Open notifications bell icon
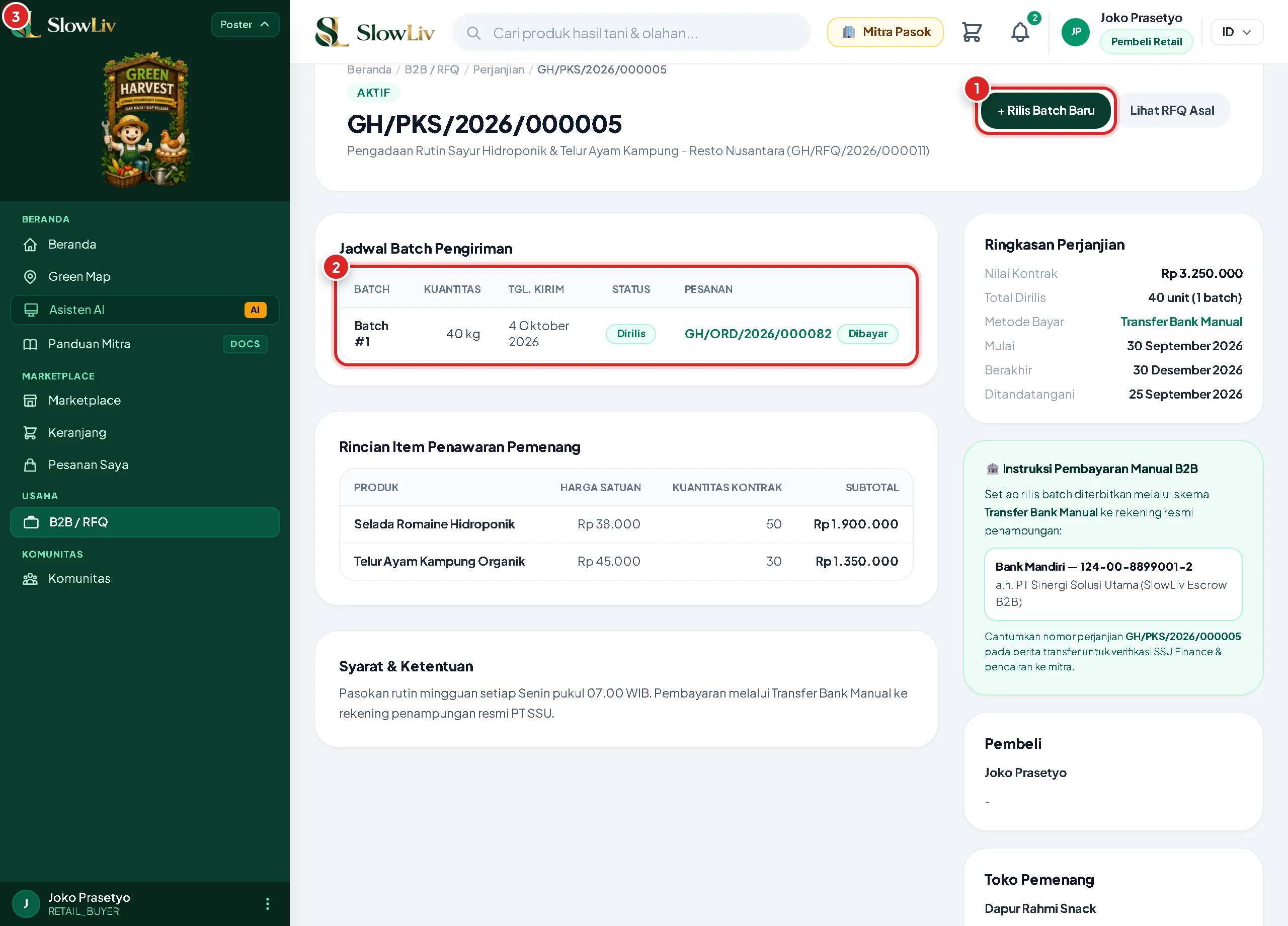 pyautogui.click(x=1020, y=32)
